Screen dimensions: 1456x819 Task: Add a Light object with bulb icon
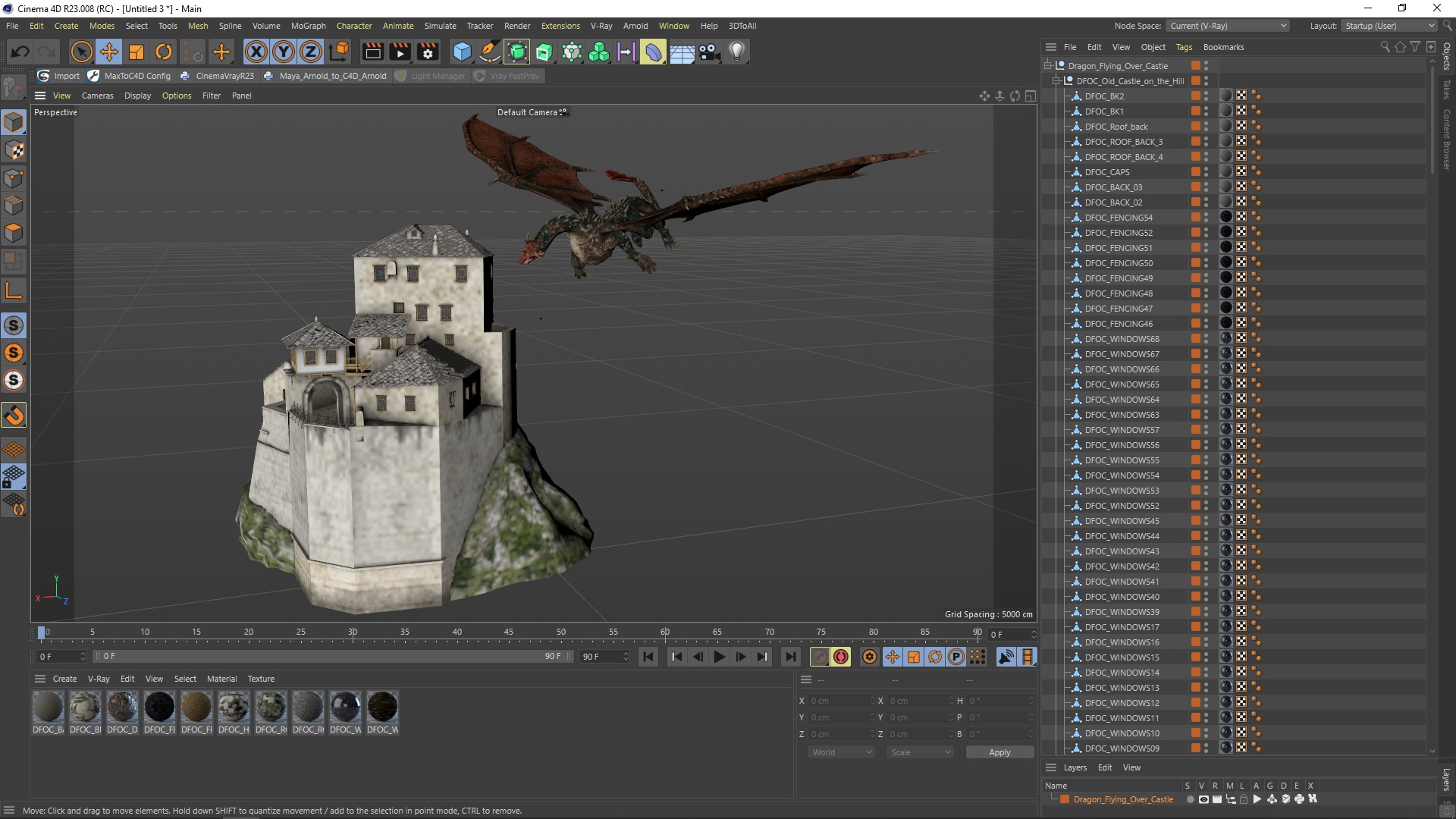click(x=737, y=52)
